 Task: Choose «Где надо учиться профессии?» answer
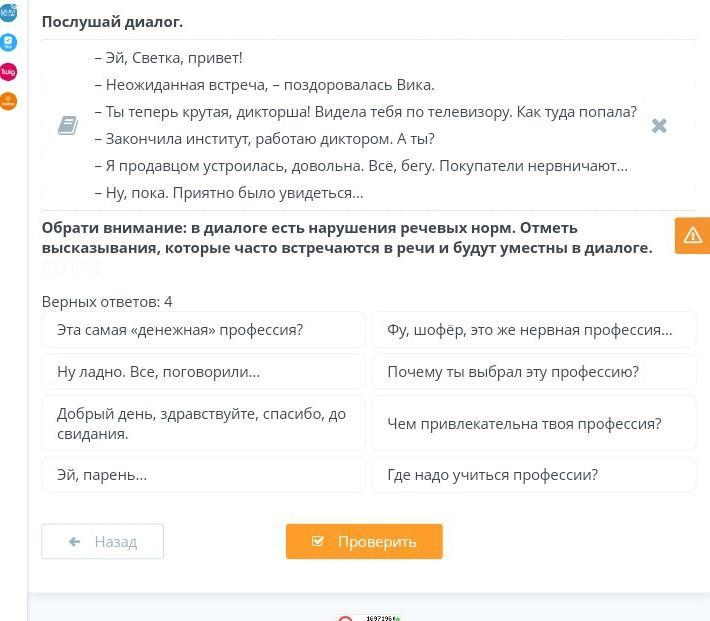(533, 475)
